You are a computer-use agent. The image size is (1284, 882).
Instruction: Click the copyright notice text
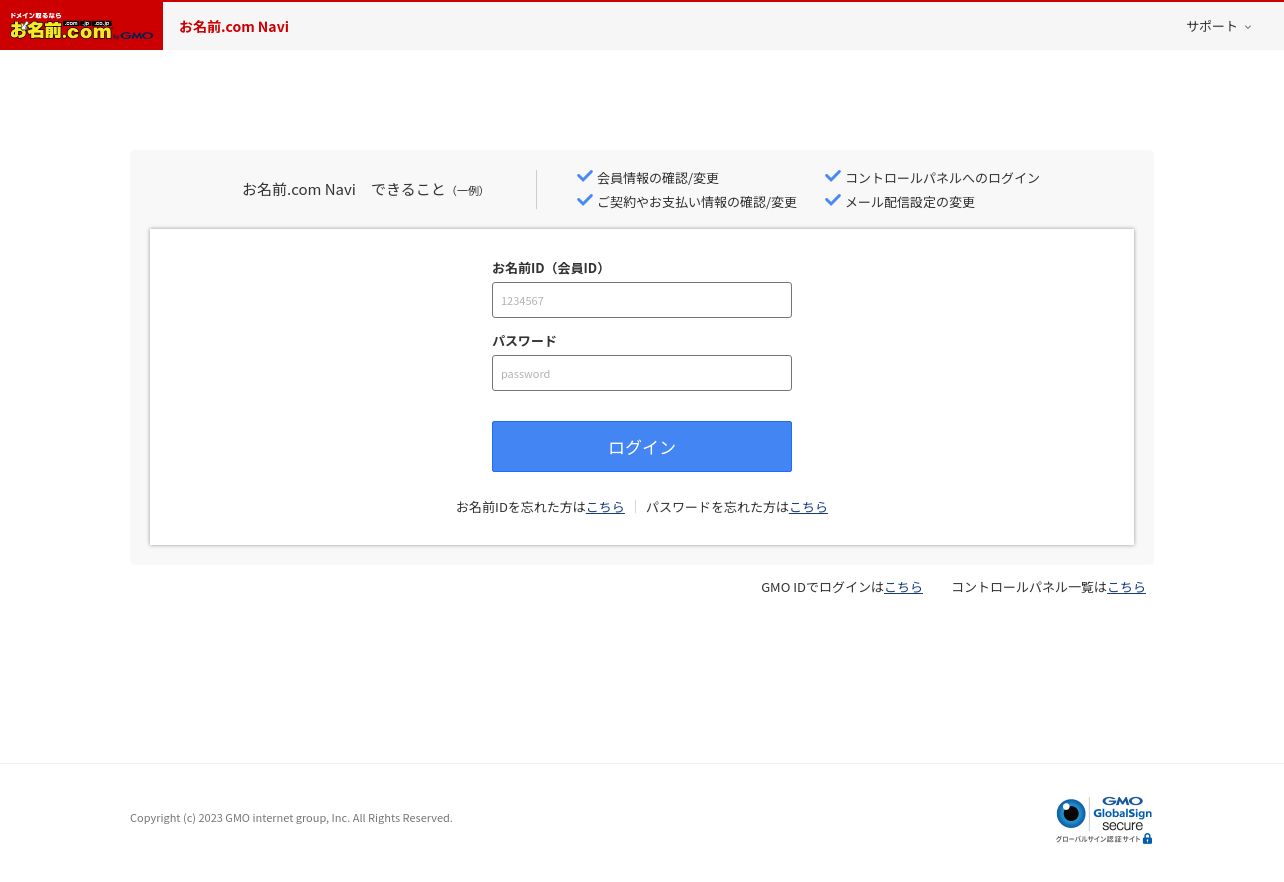tap(291, 818)
